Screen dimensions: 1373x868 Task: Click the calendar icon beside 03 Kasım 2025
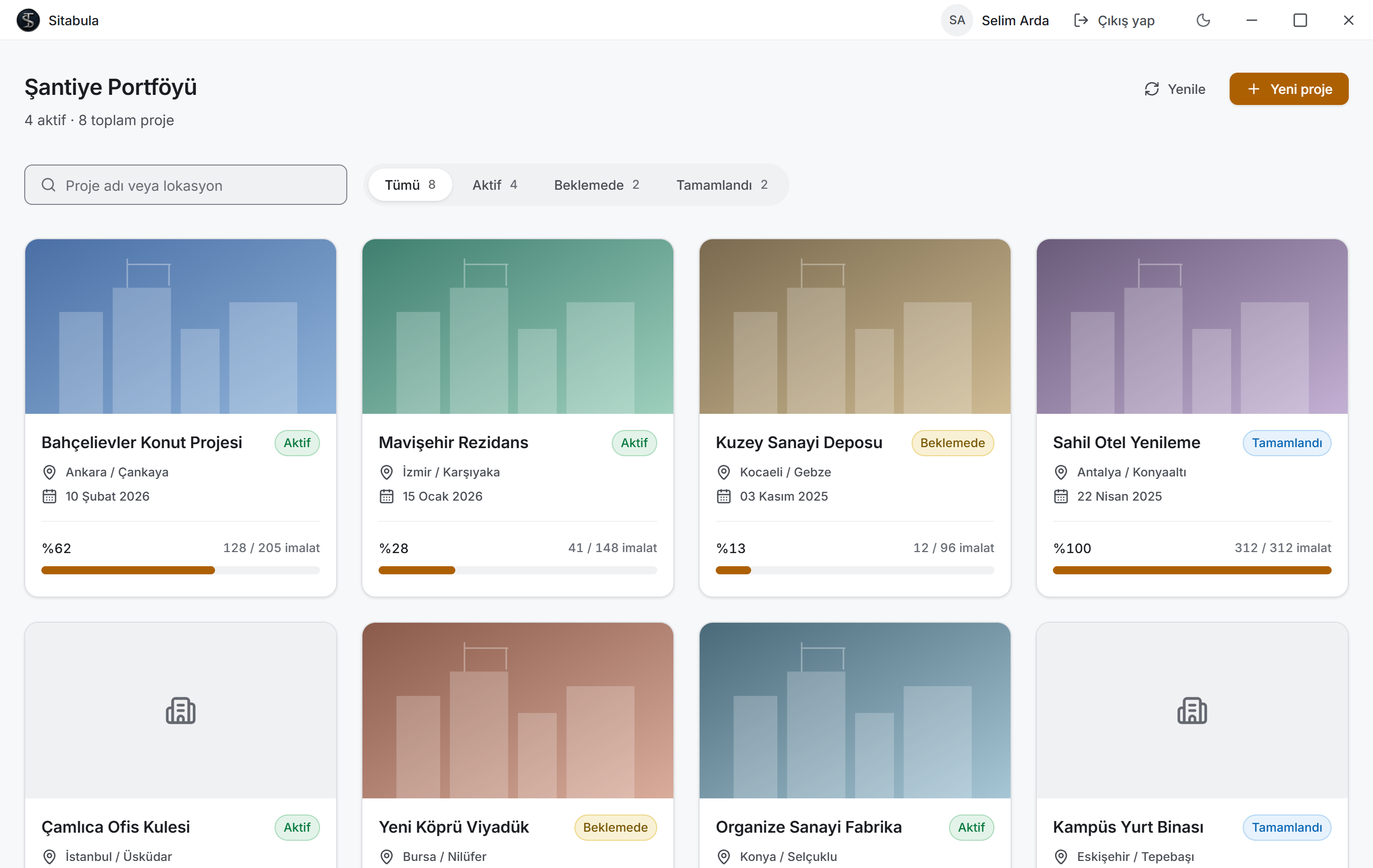[723, 497]
